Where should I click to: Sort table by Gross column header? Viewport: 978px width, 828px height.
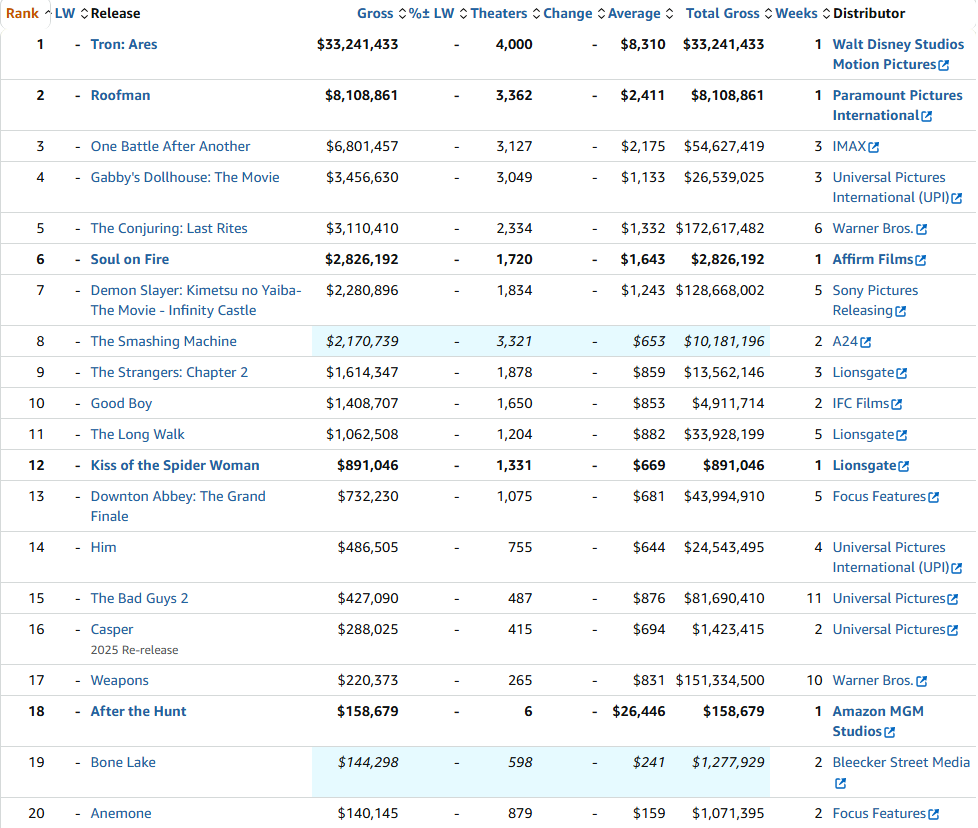click(375, 14)
